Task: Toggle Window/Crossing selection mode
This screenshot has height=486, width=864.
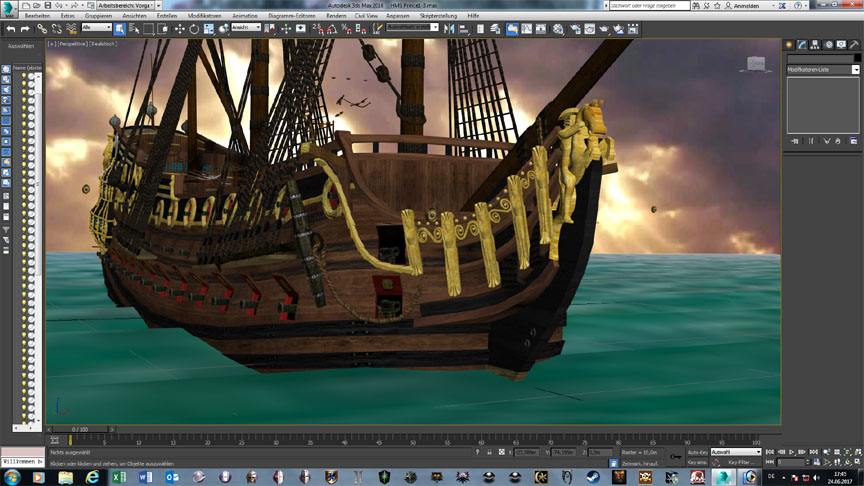Action: point(163,29)
